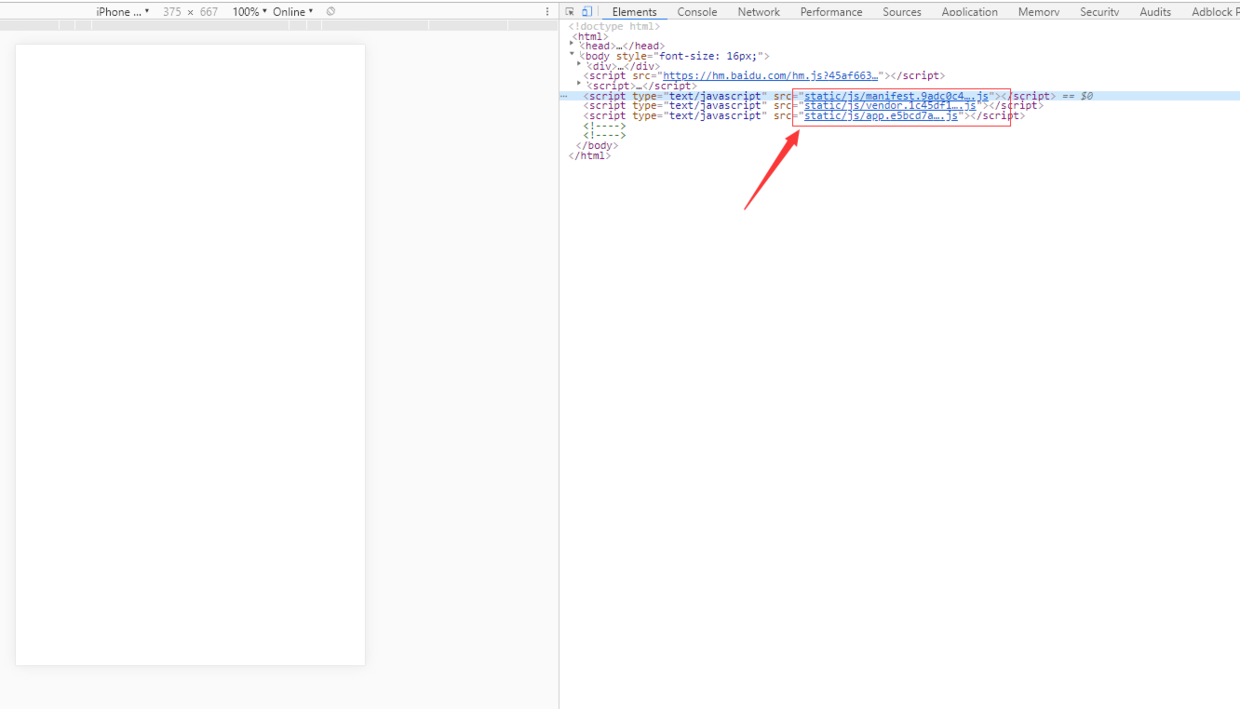The image size is (1240, 709).
Task: Open the iPhone device dropdown
Action: pyautogui.click(x=123, y=12)
